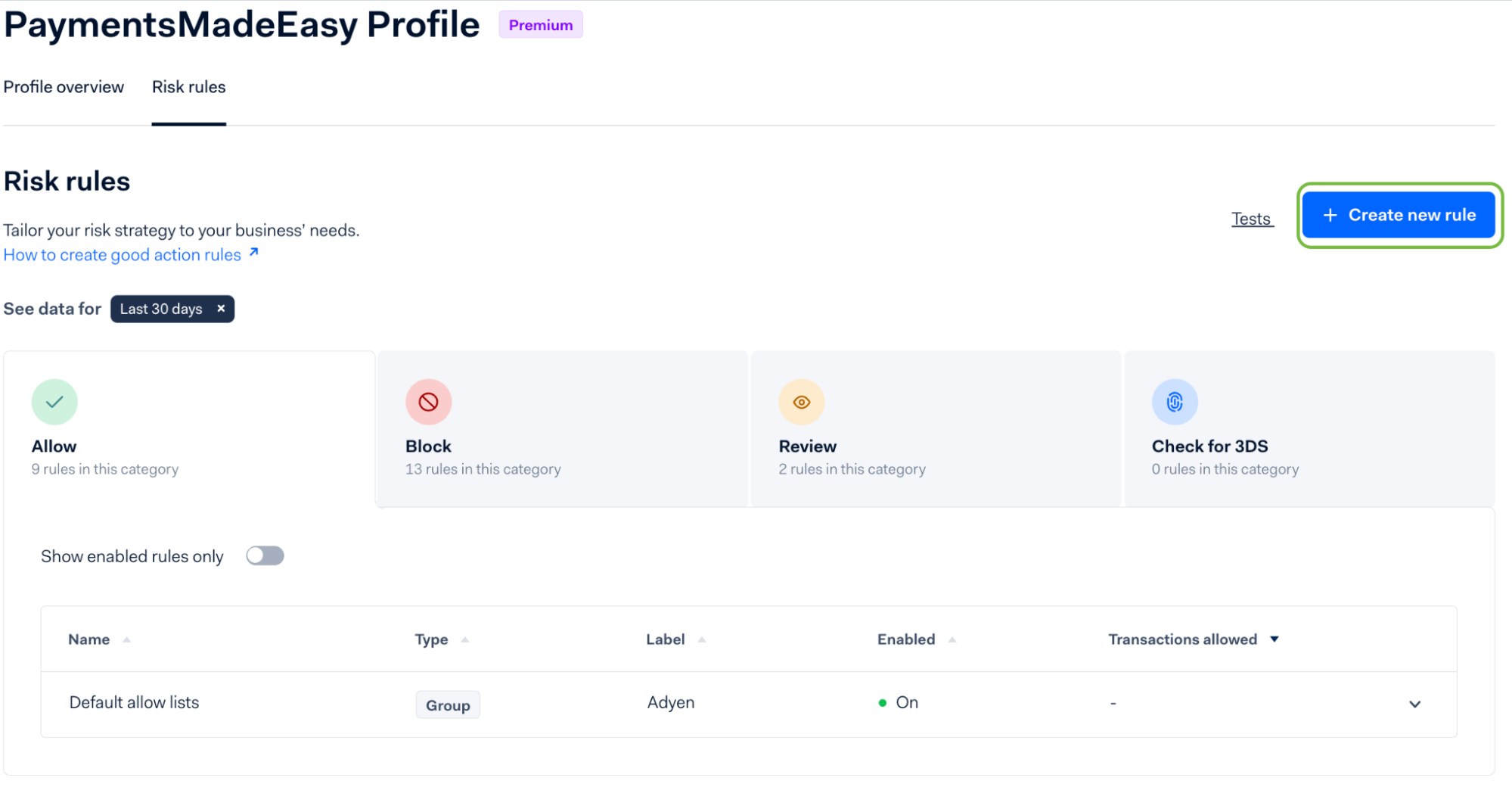Select the Risk rules tab
The width and height of the screenshot is (1512, 790).
188,87
